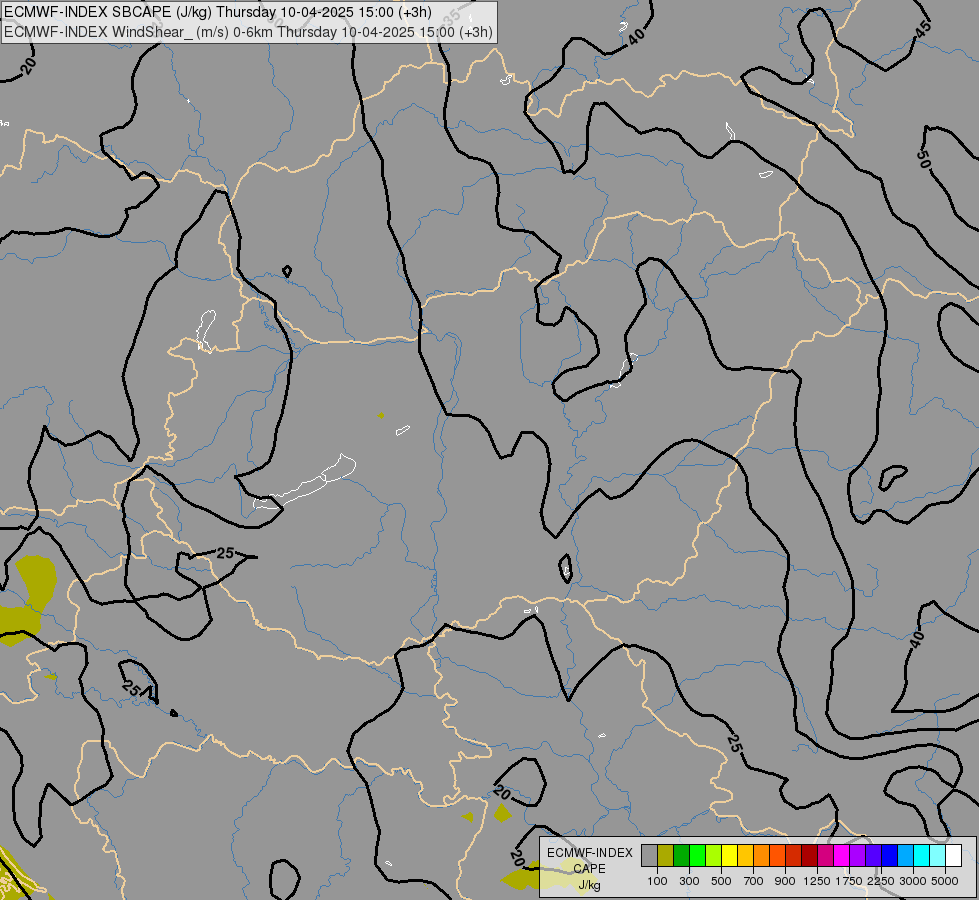
Task: Click the dark red legend swatch
Action: point(810,856)
